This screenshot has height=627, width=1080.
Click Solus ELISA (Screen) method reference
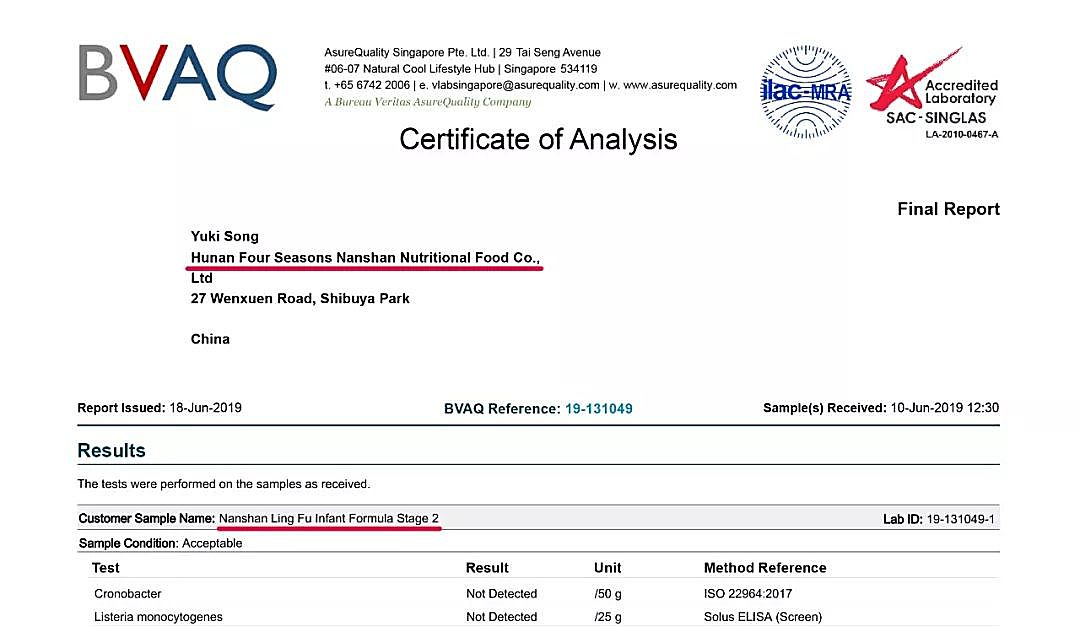(x=762, y=617)
